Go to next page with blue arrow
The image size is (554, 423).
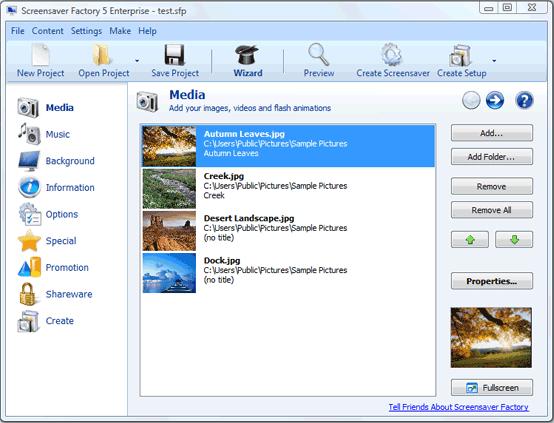click(495, 100)
